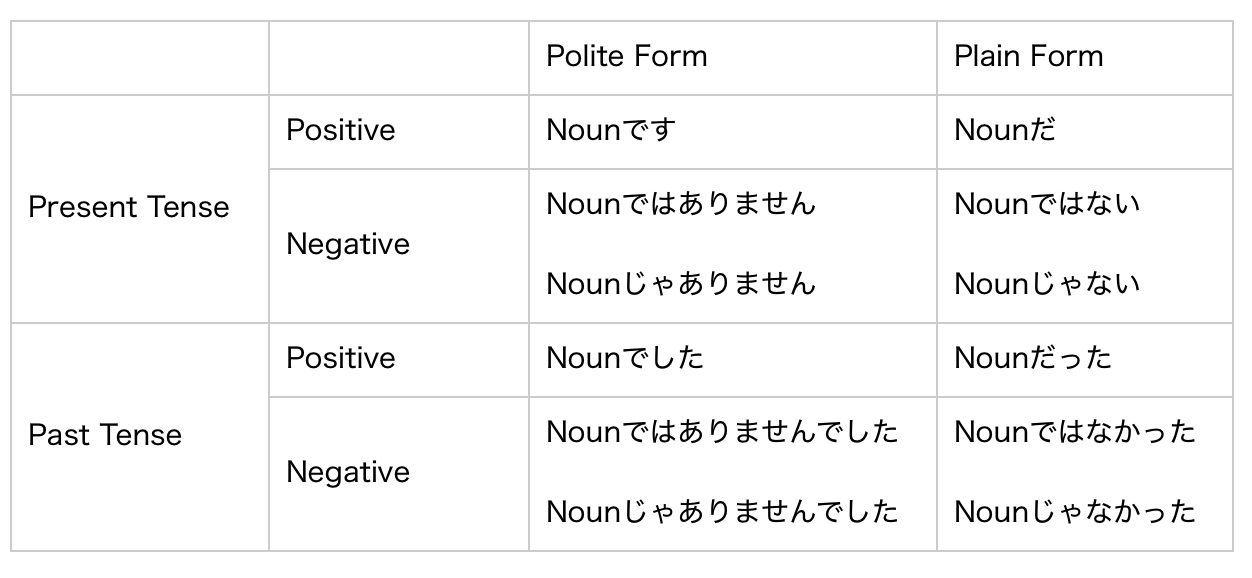Screen dimensions: 1252x578
Task: Click Positive label under Past Tense
Action: [x=341, y=359]
